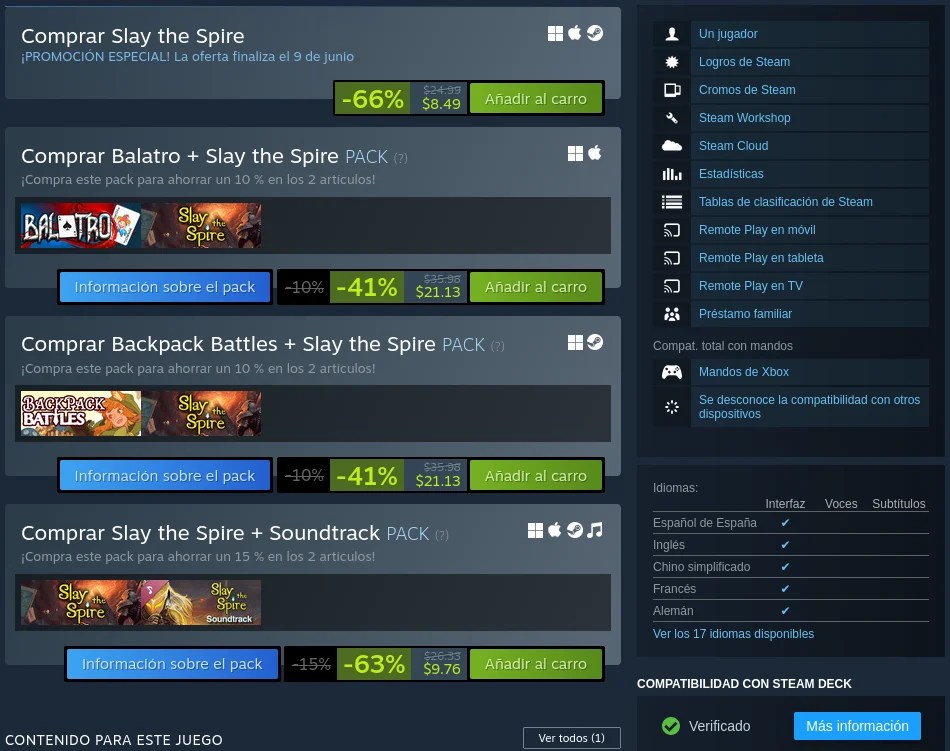Click the Préstamo familiar people icon
Viewport: 950px width, 751px height.
671,314
